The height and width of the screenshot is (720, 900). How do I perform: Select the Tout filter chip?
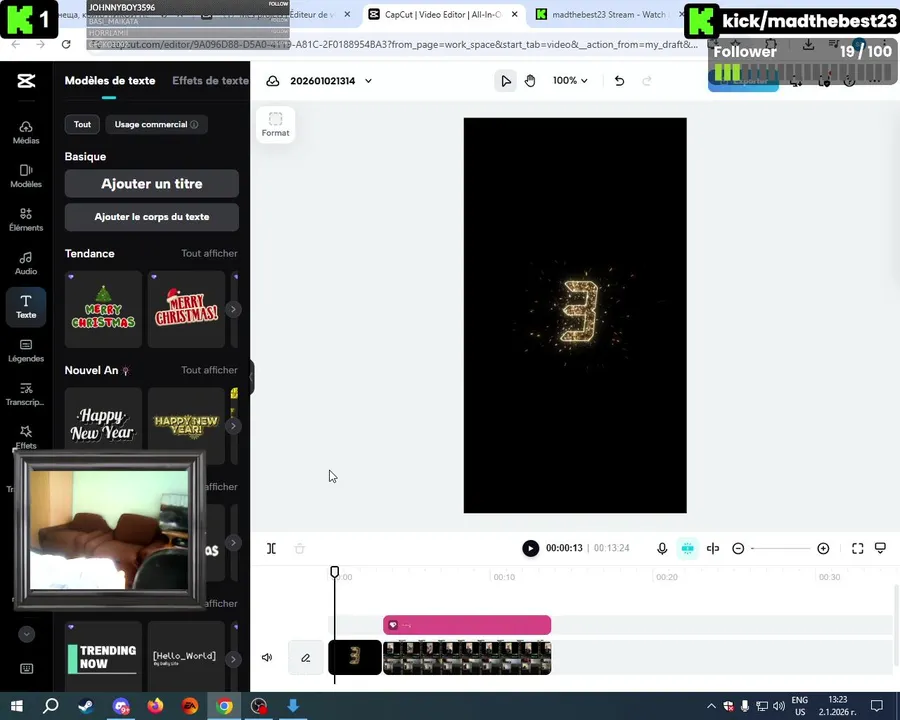[82, 124]
